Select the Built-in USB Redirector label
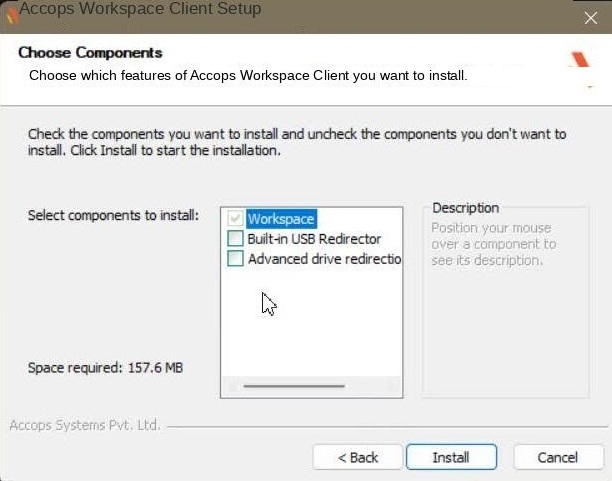This screenshot has width=612, height=481. (x=314, y=239)
